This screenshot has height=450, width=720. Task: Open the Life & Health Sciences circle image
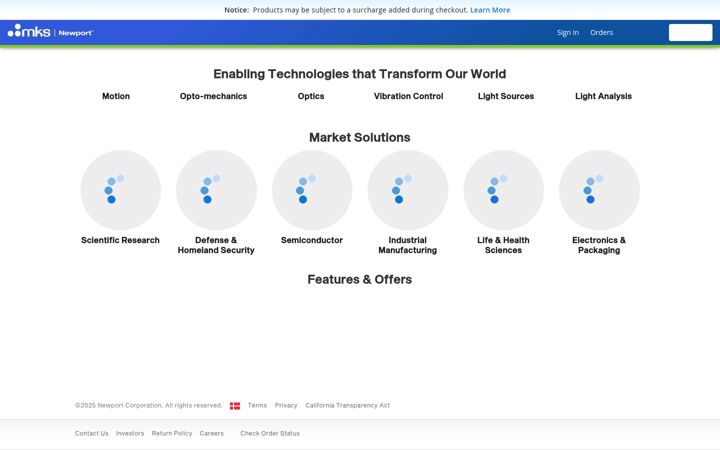[x=504, y=190]
